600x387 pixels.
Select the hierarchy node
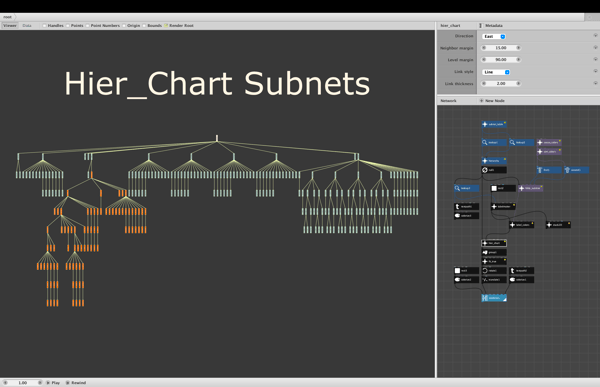coord(494,161)
